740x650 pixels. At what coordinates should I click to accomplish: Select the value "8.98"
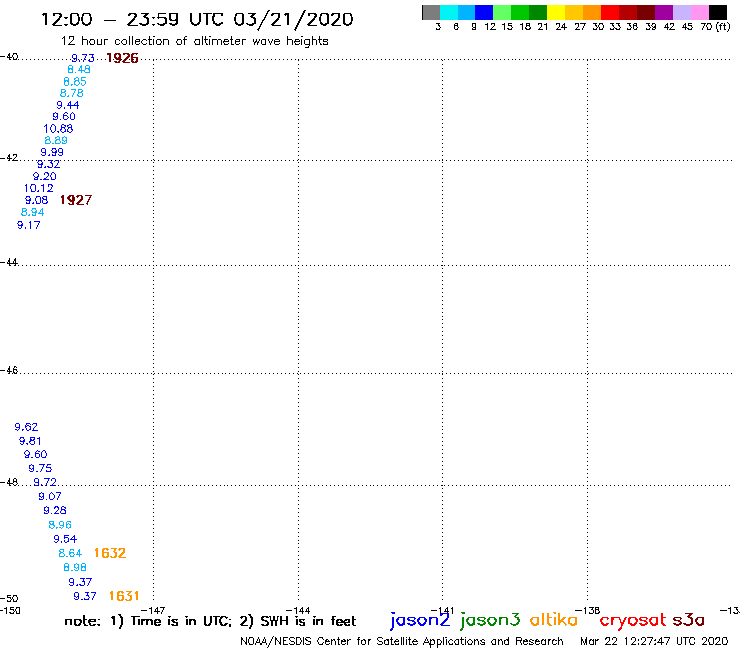(x=75, y=567)
